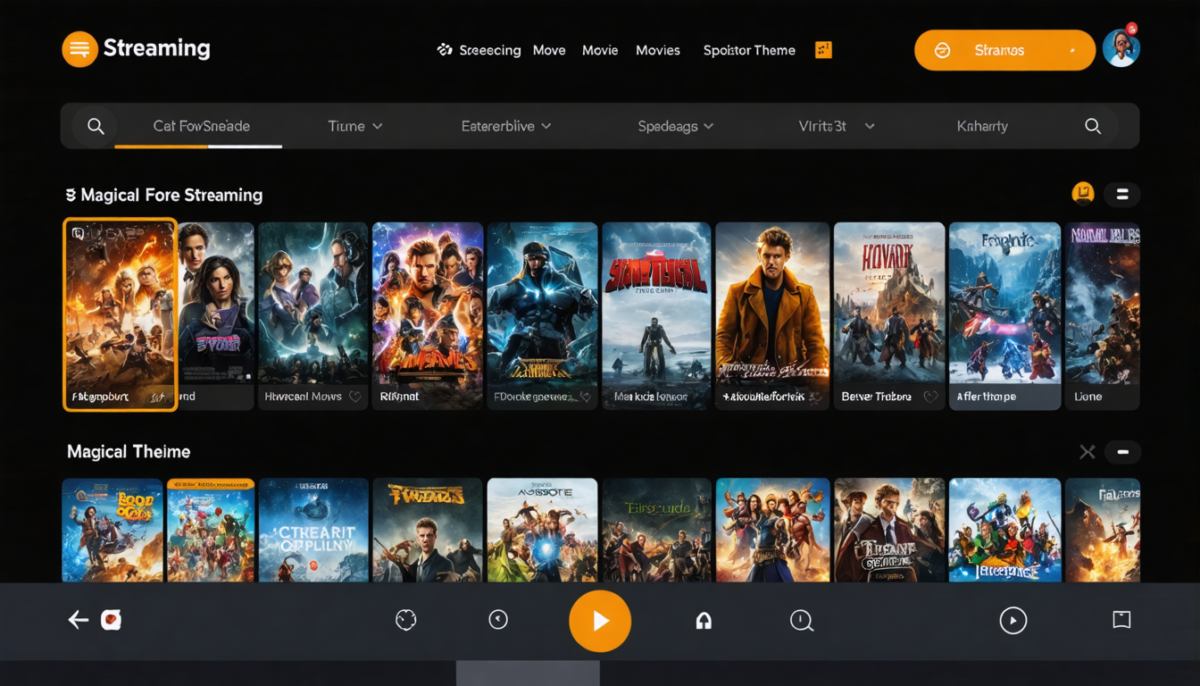
Task: Click the bookmark icon in bottom bar
Action: (x=1121, y=620)
